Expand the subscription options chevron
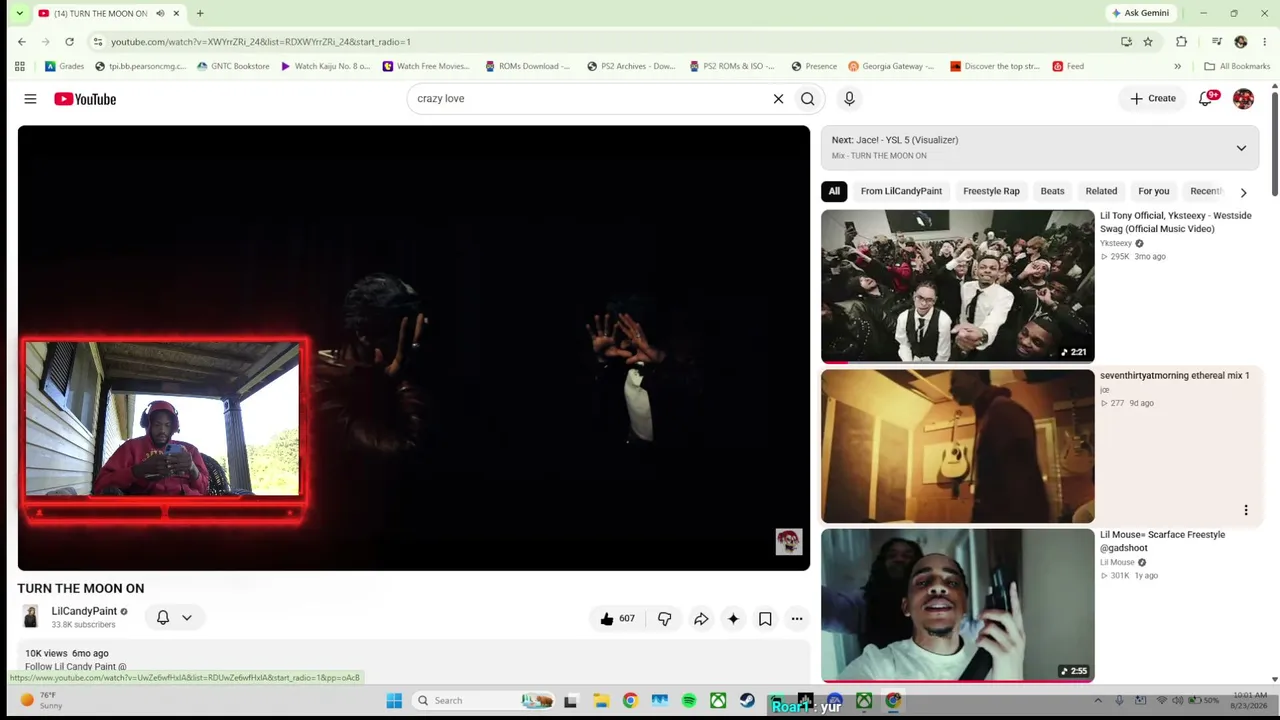 [x=187, y=618]
